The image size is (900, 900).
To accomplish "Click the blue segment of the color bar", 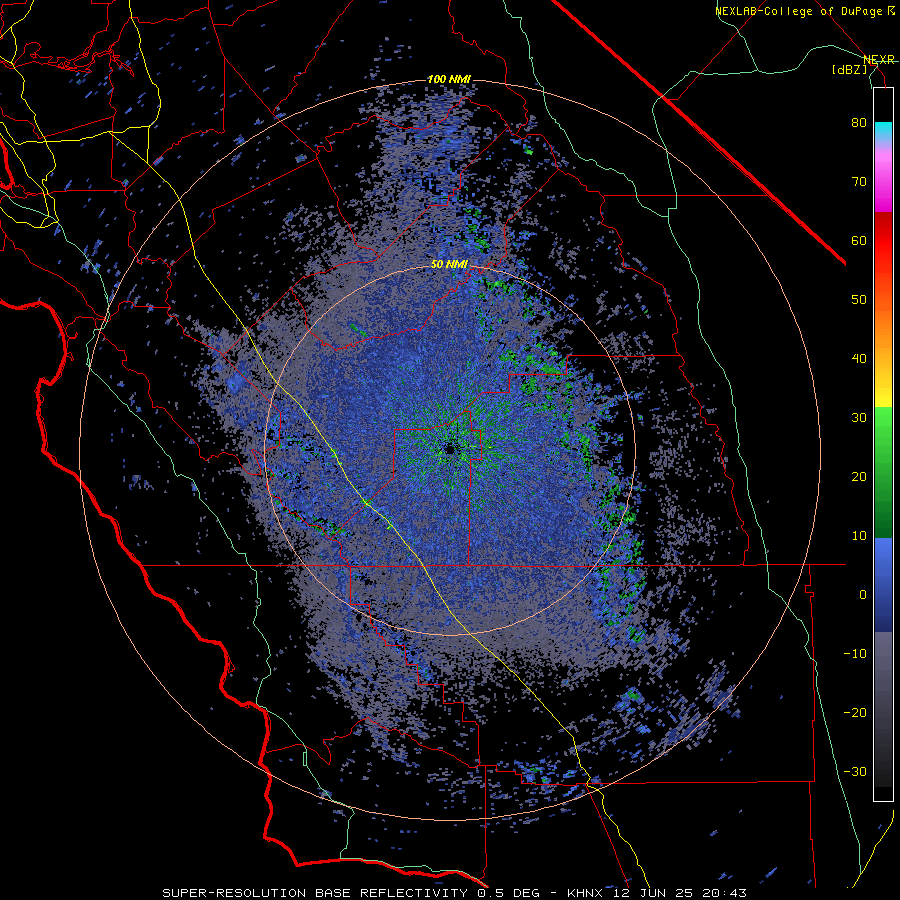I will [883, 585].
